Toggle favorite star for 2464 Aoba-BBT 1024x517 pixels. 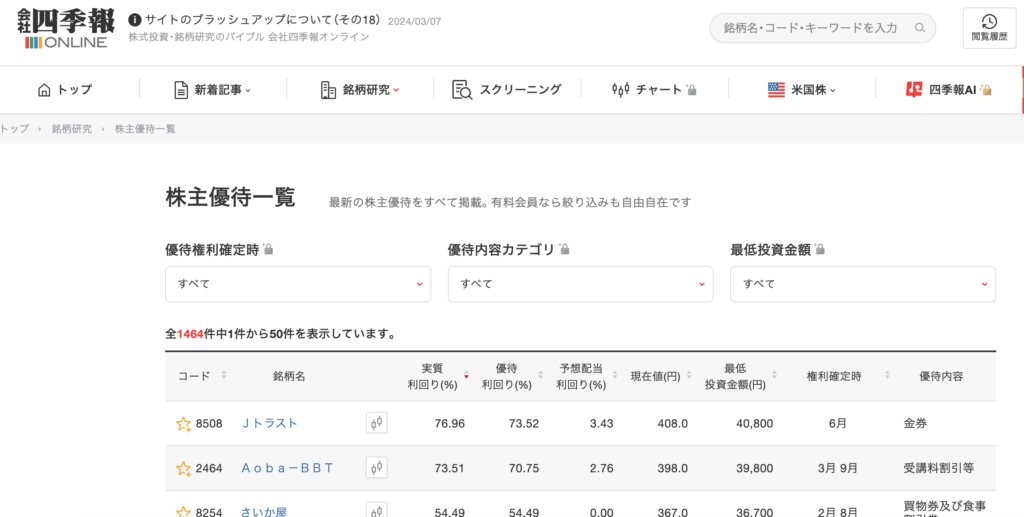pyautogui.click(x=183, y=468)
